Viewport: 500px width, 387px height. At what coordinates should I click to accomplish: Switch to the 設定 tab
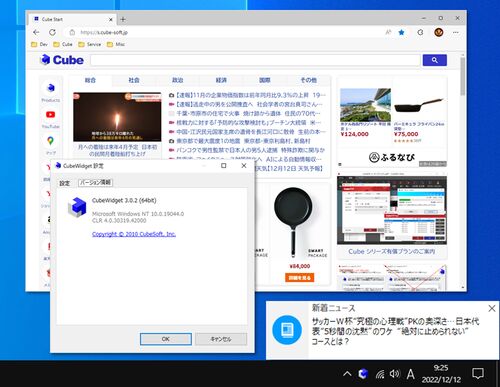(x=65, y=183)
